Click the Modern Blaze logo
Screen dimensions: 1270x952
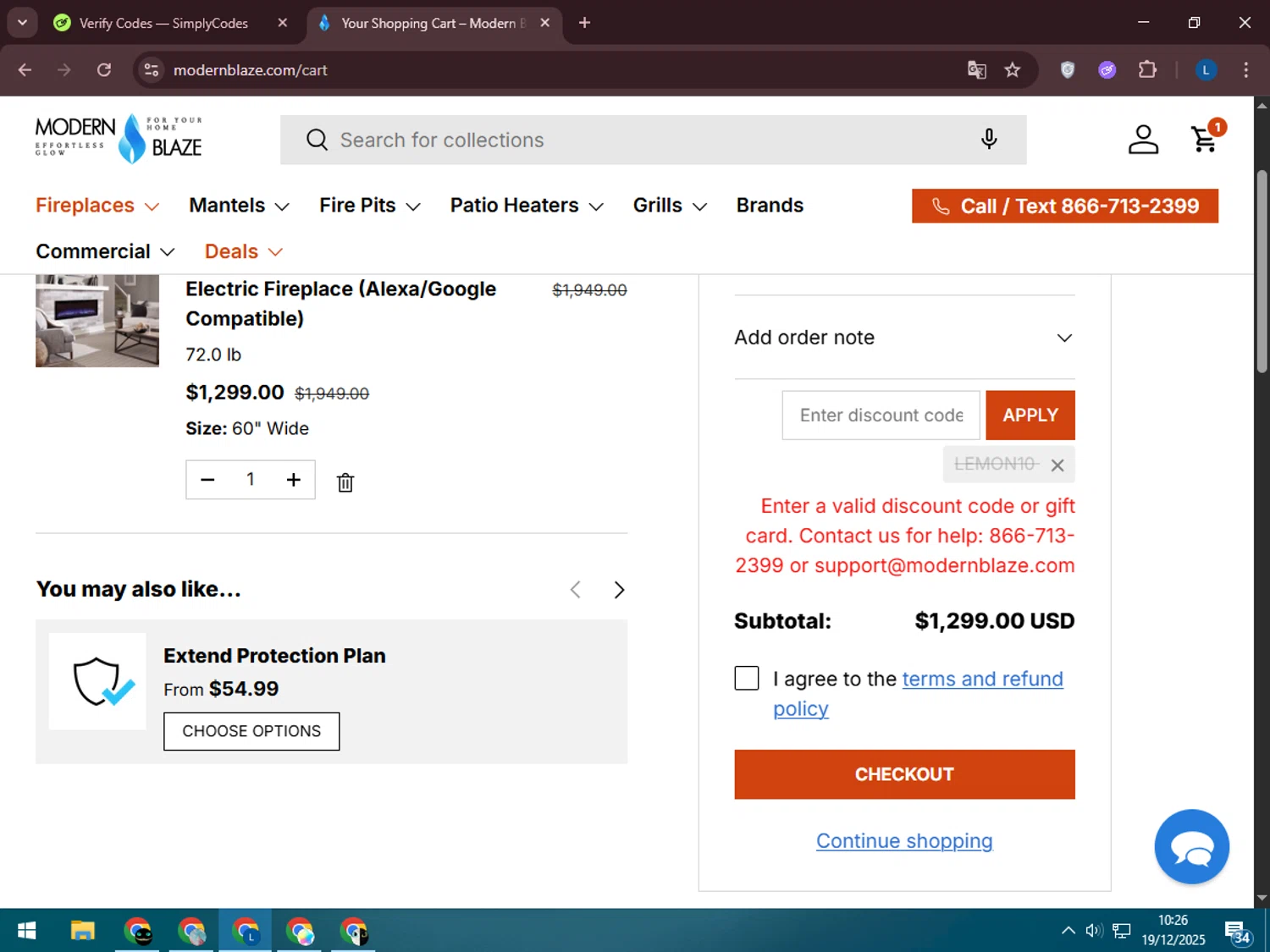point(119,139)
